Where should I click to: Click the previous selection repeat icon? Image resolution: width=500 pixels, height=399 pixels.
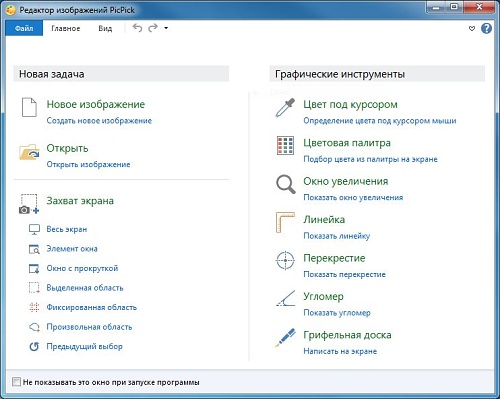34,346
